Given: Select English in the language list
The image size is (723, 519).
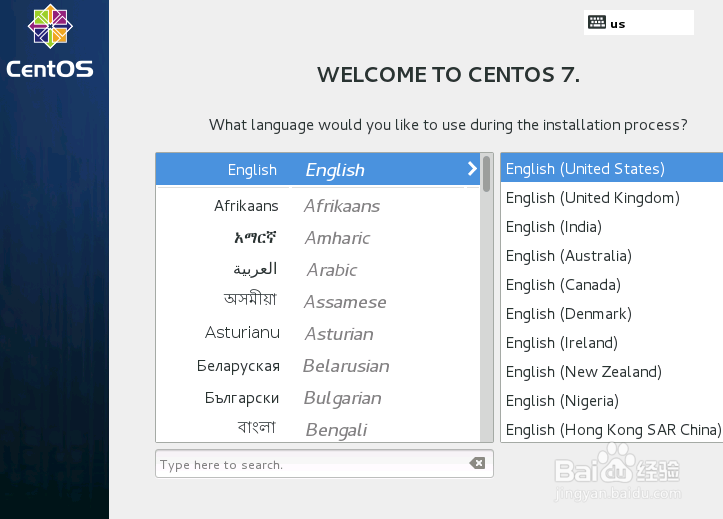Looking at the screenshot, I should click(x=318, y=169).
